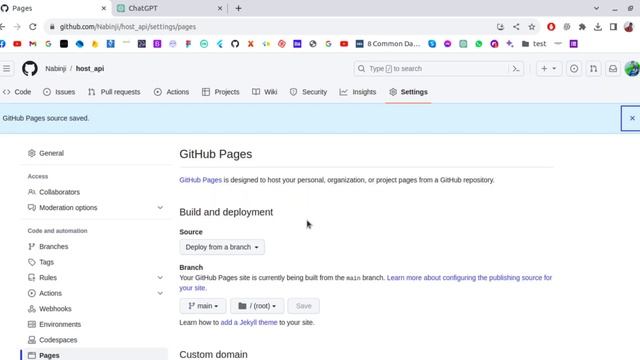Dismiss the 'source saved' banner
This screenshot has width=640, height=360.
(x=632, y=118)
